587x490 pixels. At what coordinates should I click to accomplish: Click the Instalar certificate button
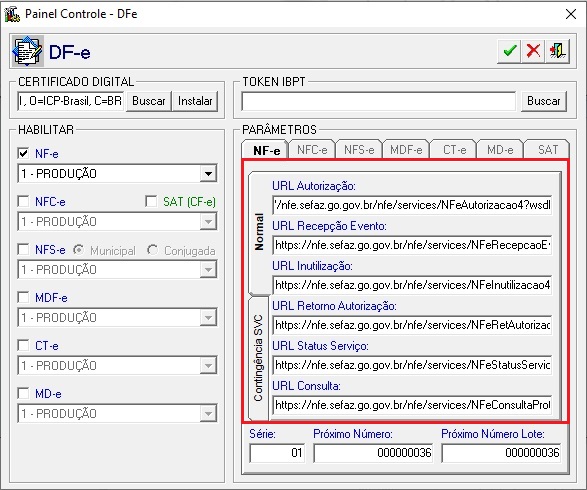tap(195, 101)
